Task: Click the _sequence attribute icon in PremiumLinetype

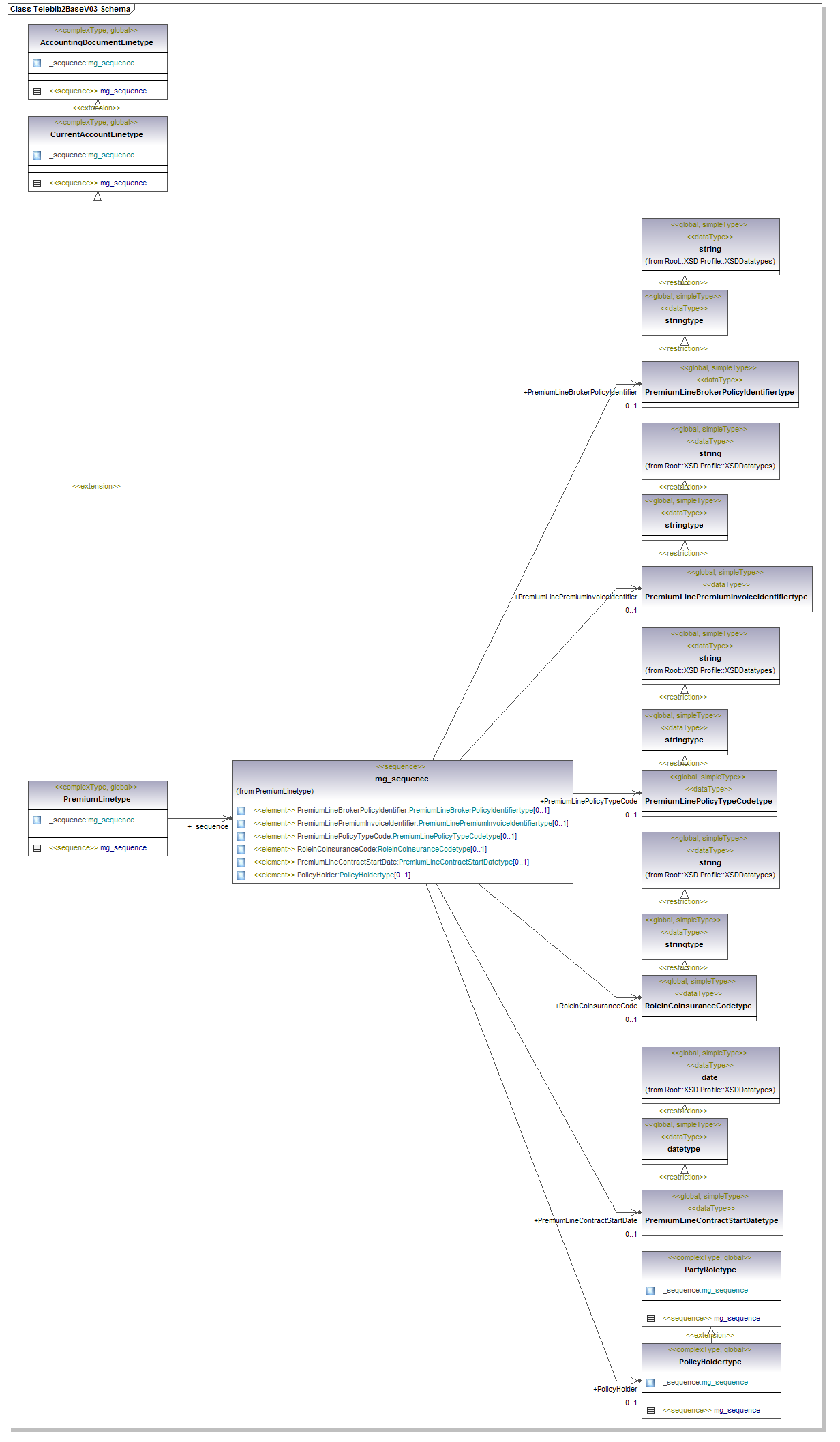Action: pyautogui.click(x=37, y=820)
